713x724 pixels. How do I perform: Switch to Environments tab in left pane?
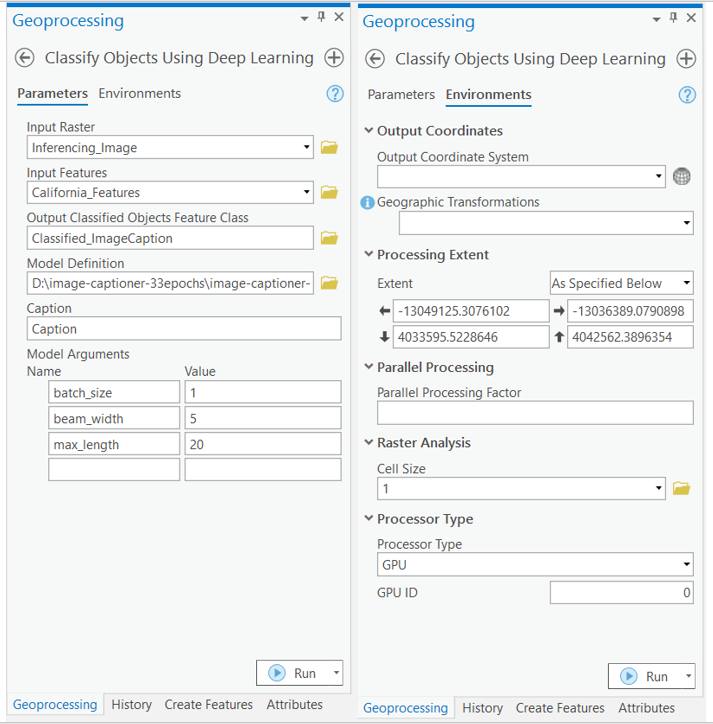click(x=140, y=94)
